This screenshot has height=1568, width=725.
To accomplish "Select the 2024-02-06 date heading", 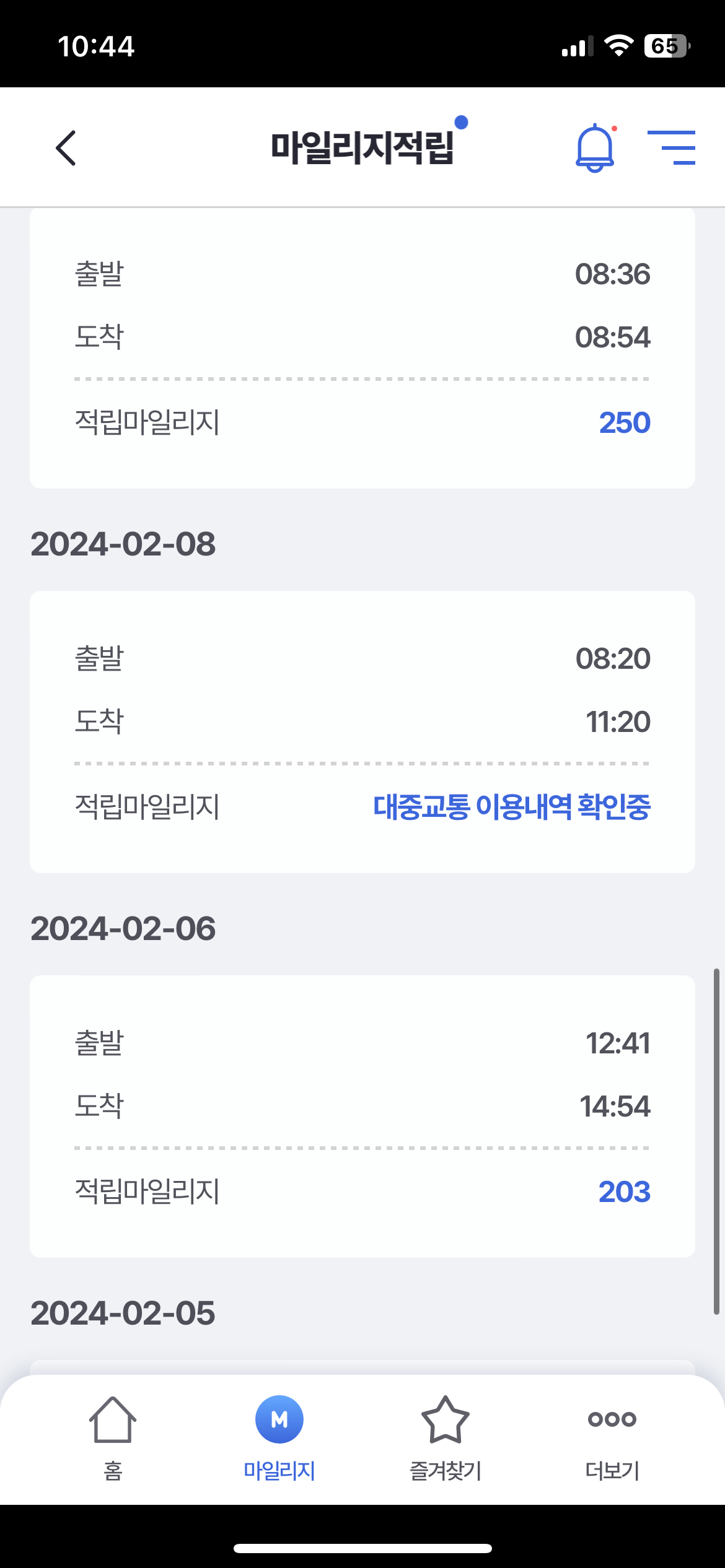I will (x=123, y=929).
